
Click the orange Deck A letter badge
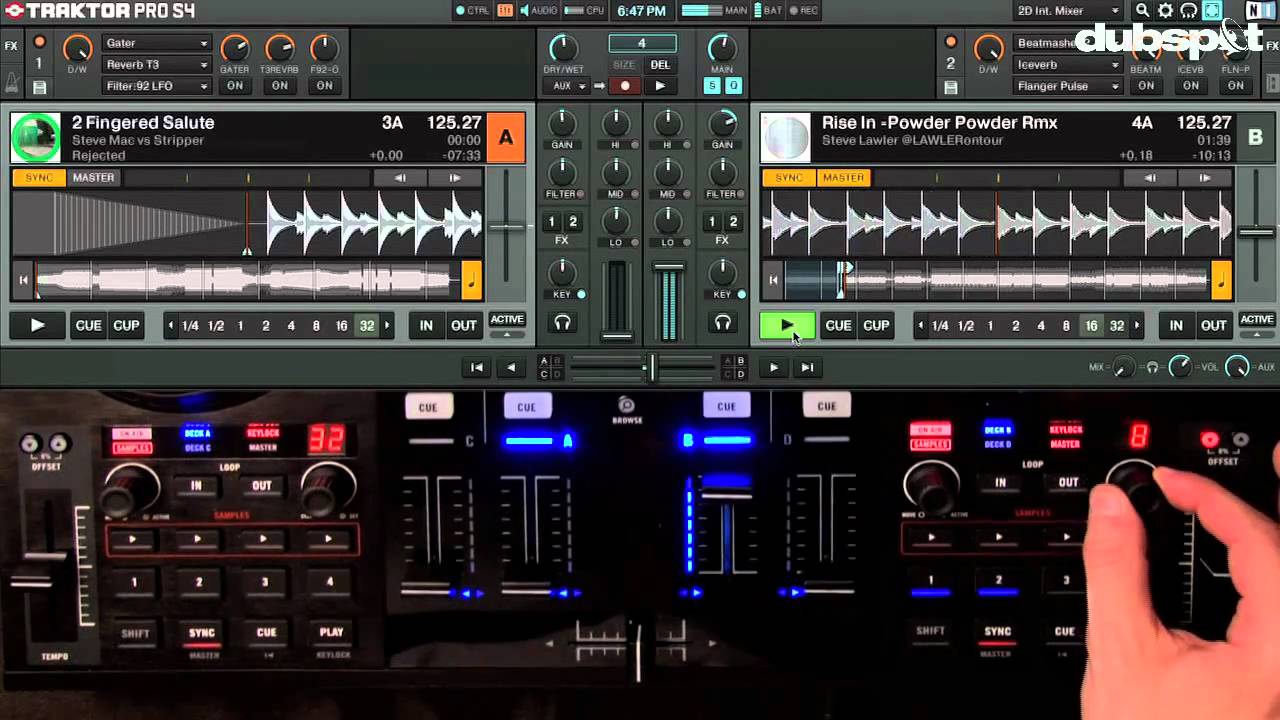(x=506, y=138)
